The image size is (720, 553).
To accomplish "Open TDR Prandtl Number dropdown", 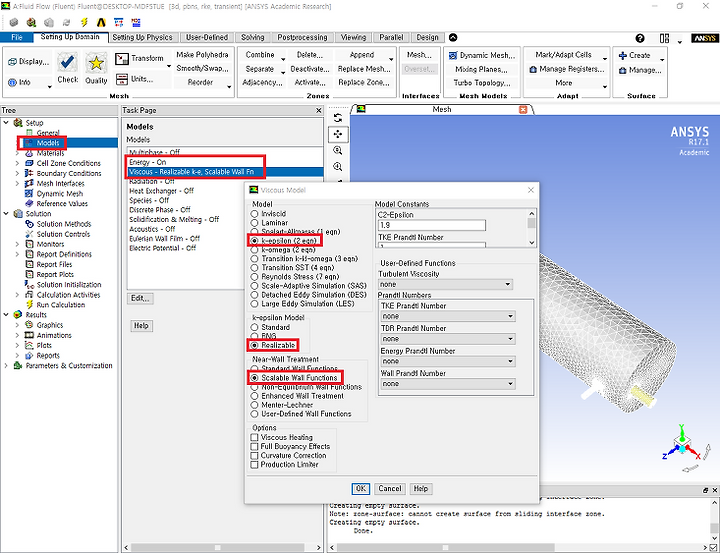I will click(x=448, y=339).
